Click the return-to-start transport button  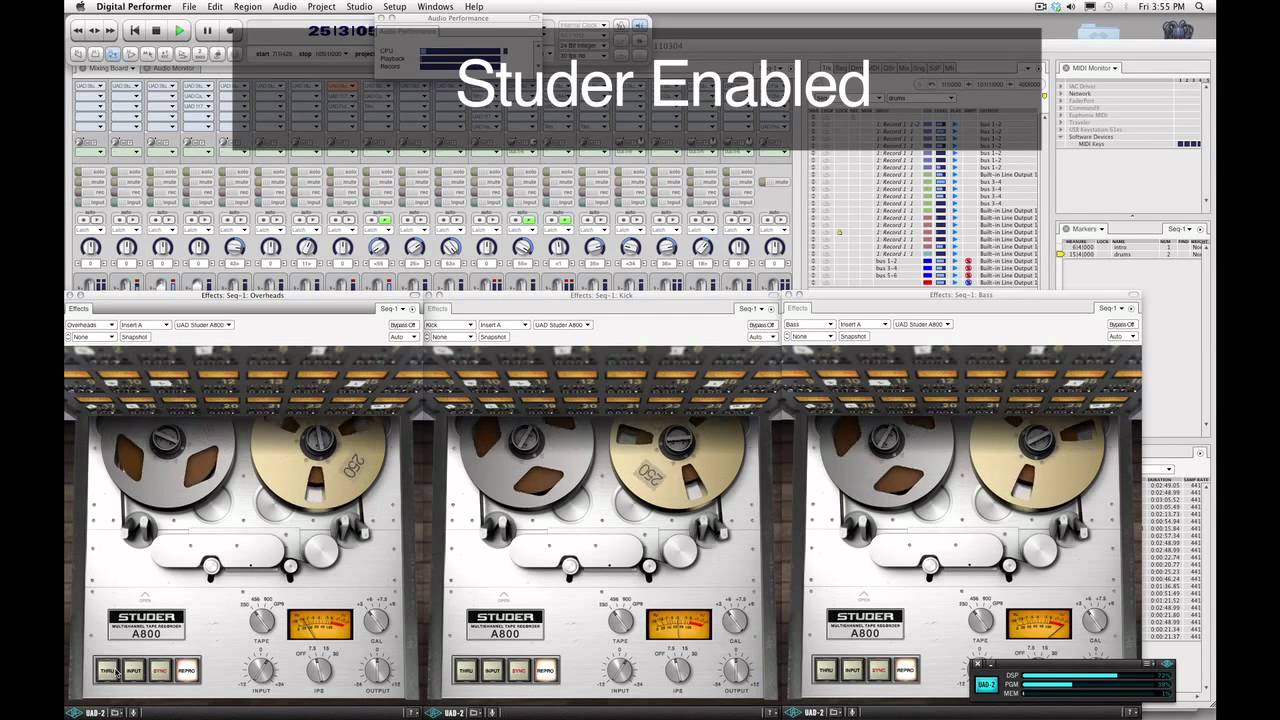click(135, 31)
